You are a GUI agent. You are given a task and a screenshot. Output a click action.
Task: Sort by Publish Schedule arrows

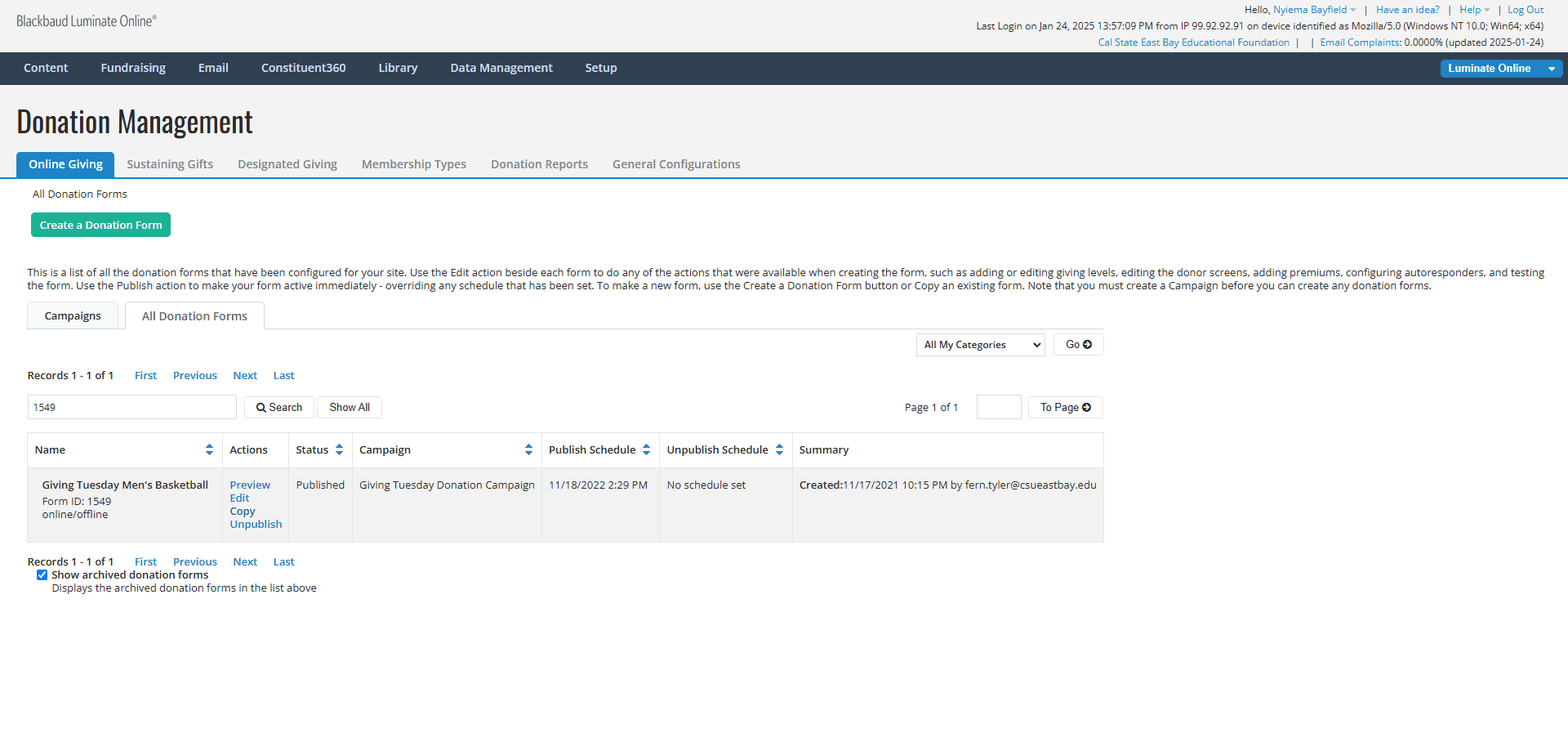(x=646, y=450)
